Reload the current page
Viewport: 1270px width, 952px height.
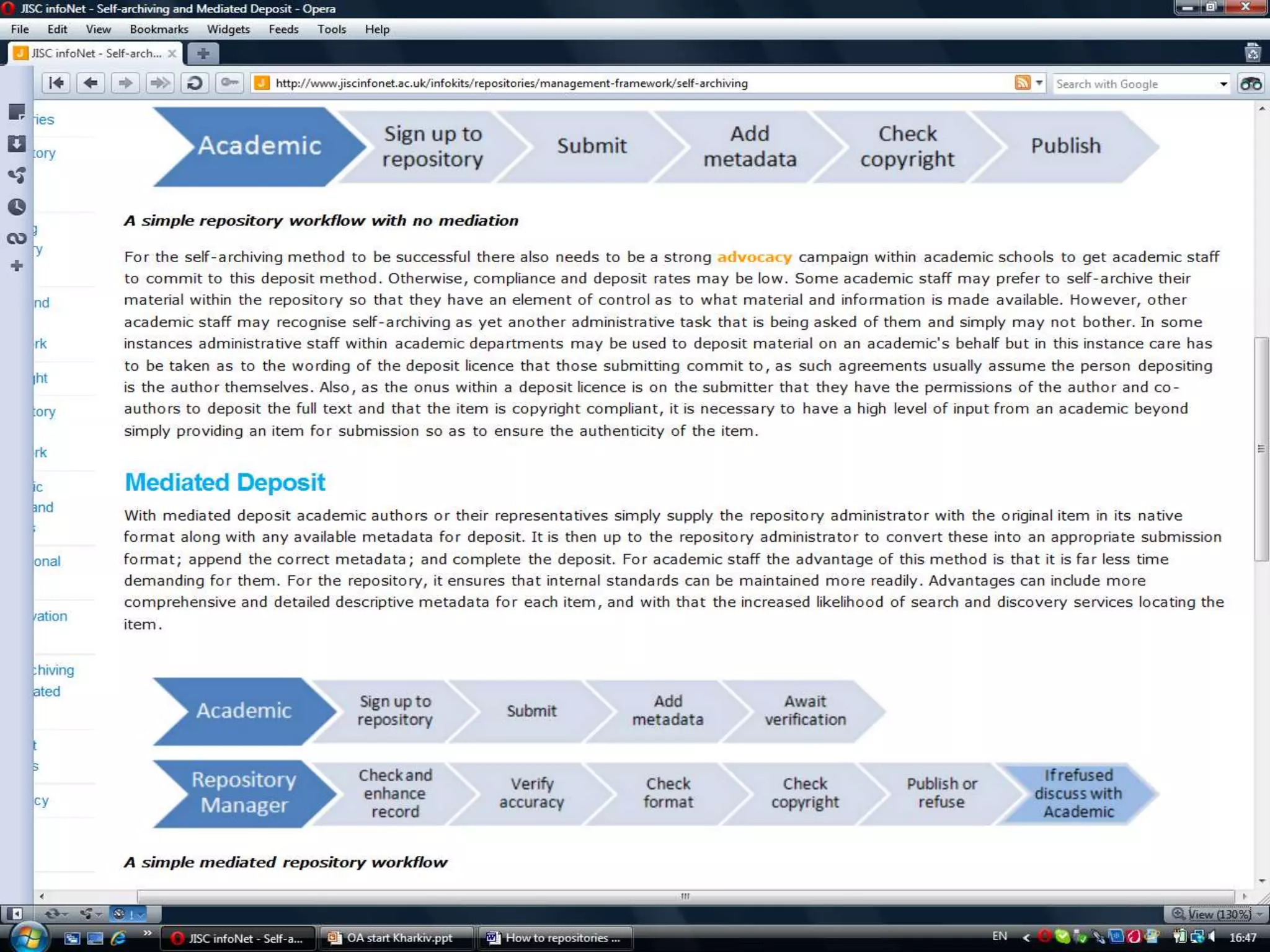pos(195,83)
